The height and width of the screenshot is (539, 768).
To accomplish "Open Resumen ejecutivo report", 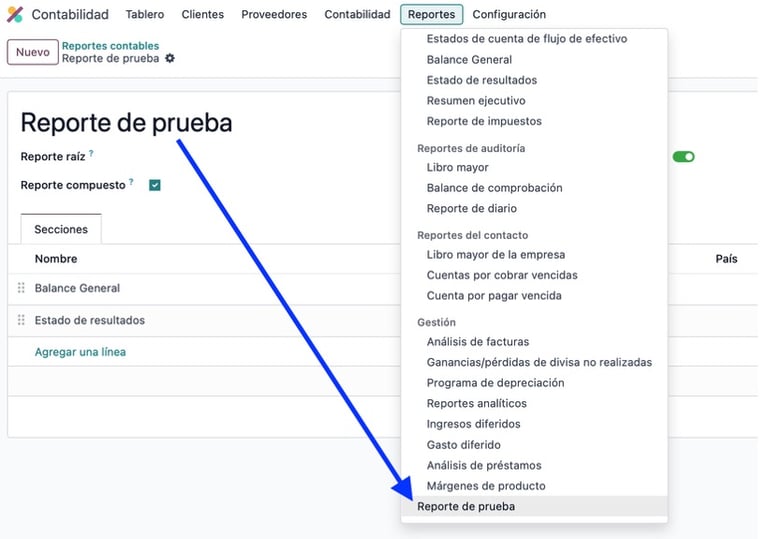I will click(476, 100).
